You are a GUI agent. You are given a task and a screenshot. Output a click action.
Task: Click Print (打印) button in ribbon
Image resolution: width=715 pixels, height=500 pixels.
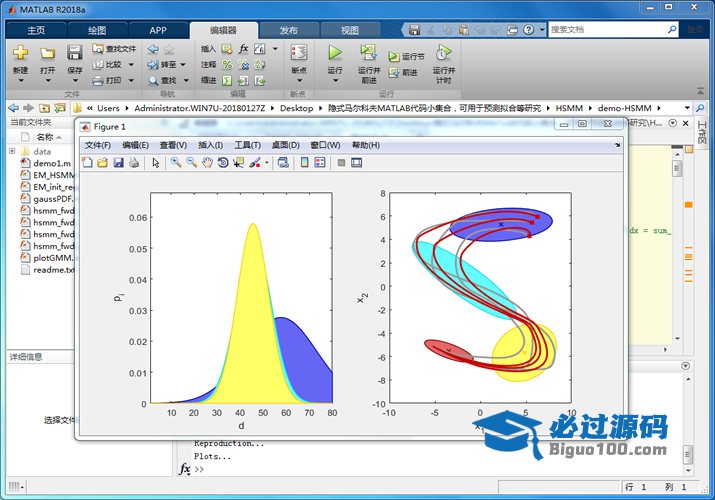click(113, 81)
